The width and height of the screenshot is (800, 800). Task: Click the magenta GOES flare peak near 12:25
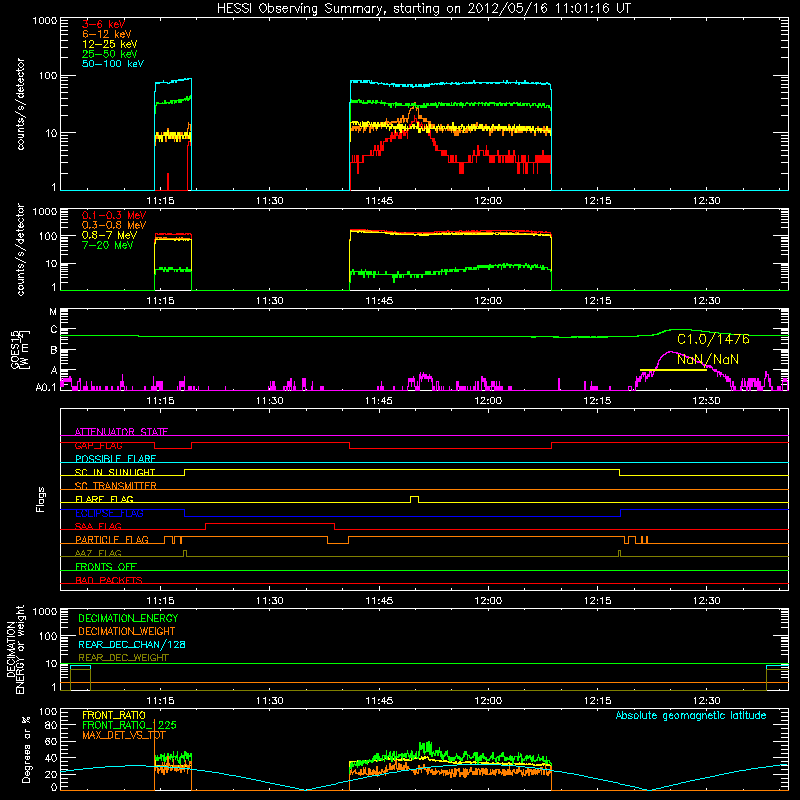pos(671,352)
